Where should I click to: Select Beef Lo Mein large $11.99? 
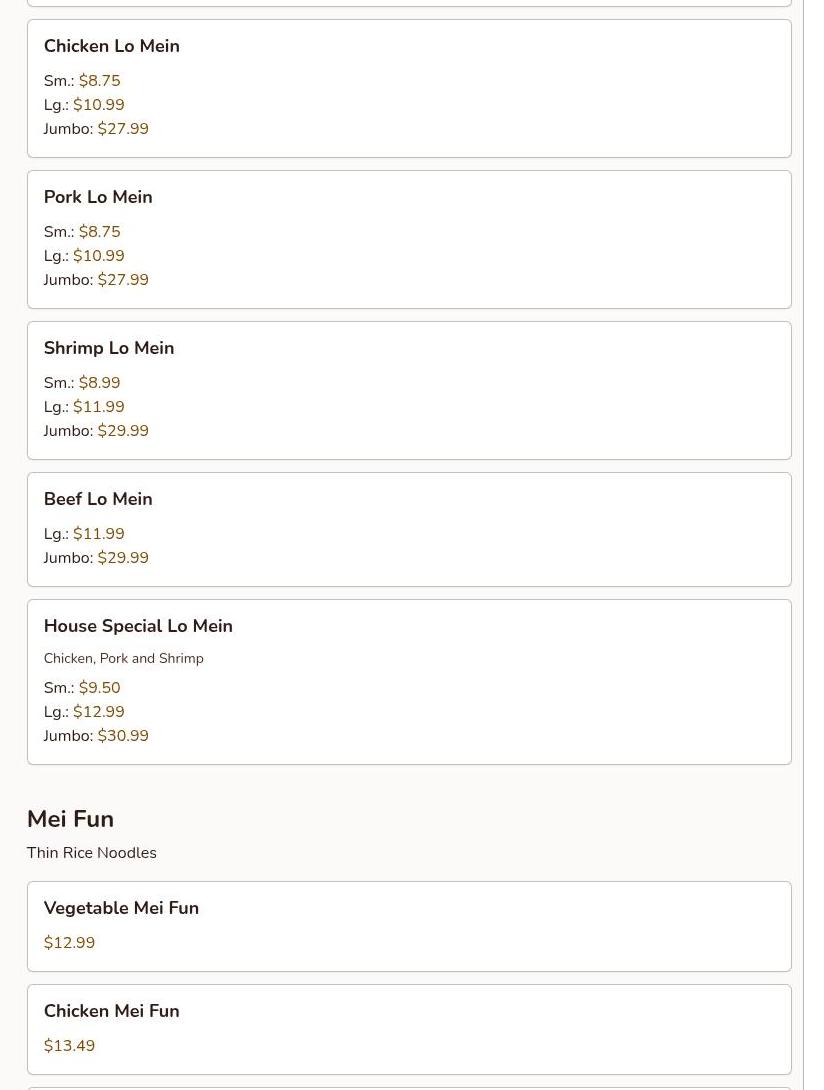(98, 534)
